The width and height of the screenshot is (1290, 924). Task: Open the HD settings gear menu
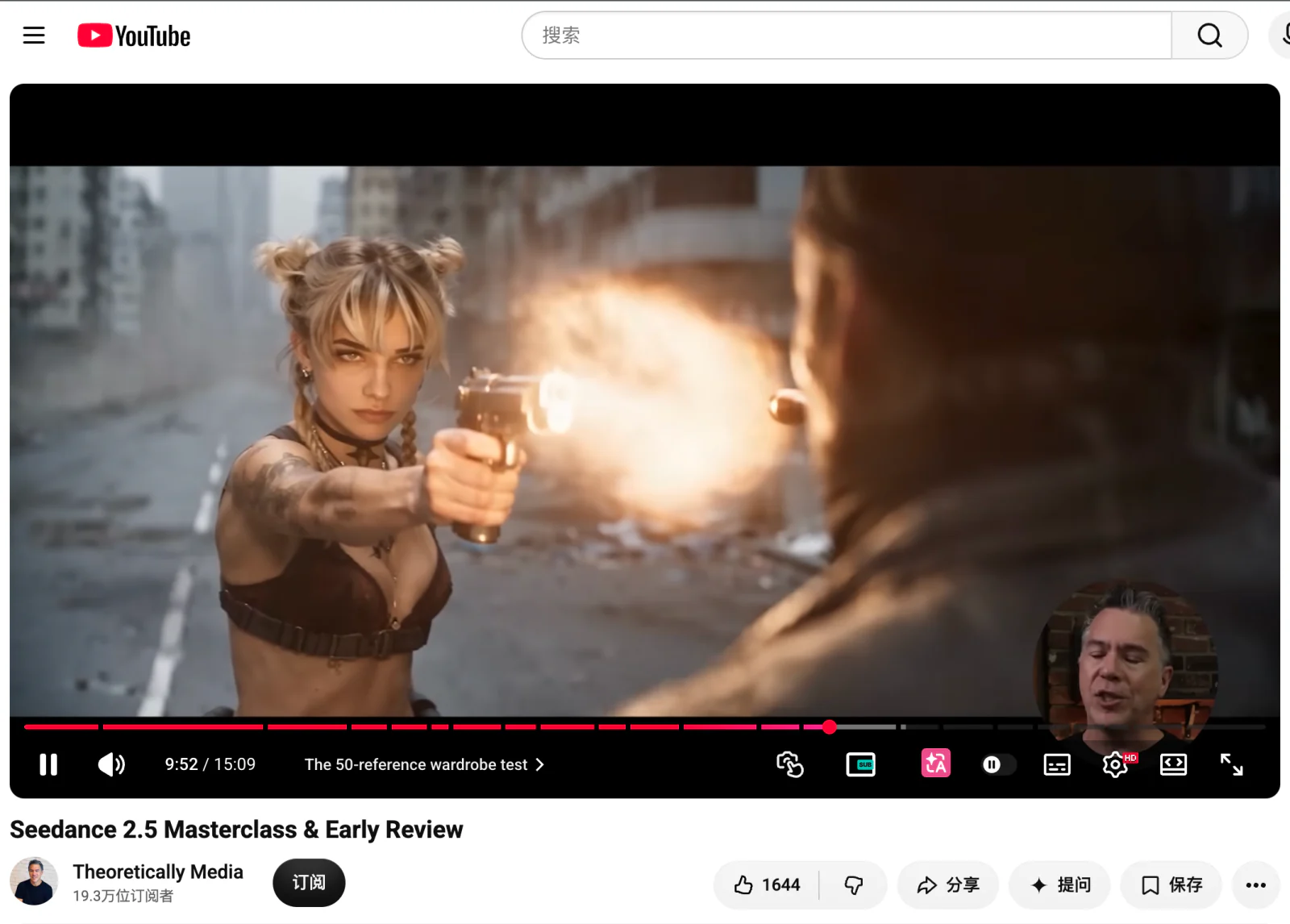(x=1116, y=764)
